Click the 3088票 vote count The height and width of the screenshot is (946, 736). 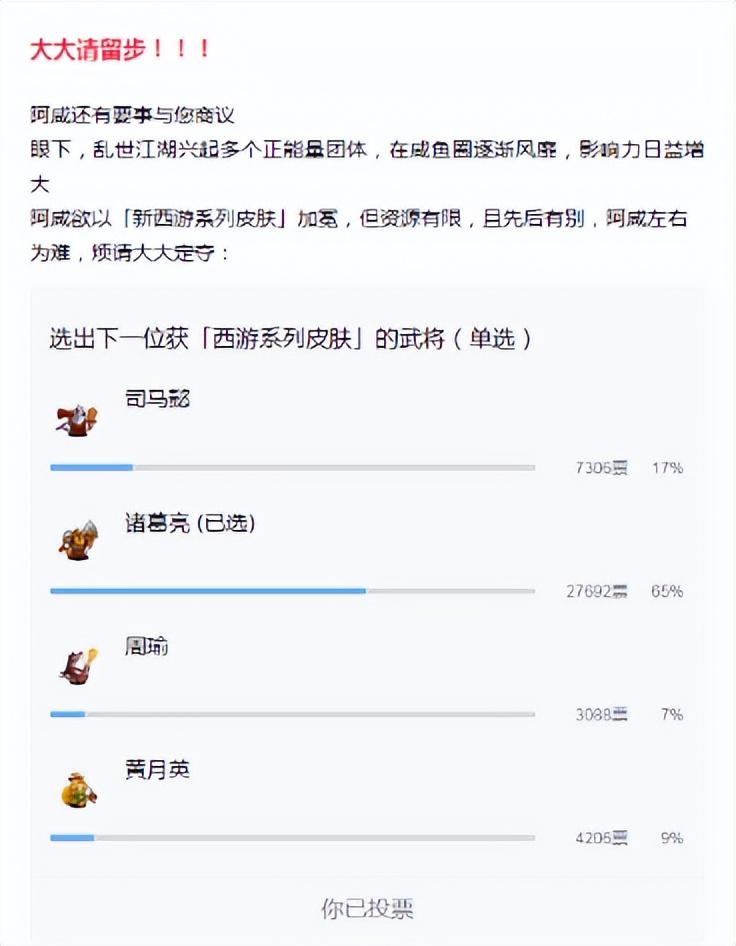click(601, 714)
